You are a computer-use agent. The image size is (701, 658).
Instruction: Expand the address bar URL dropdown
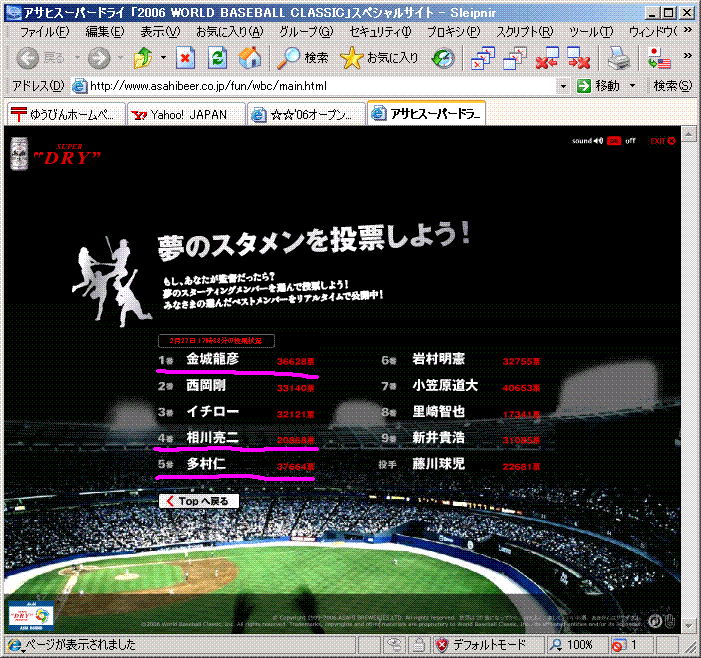[x=563, y=86]
